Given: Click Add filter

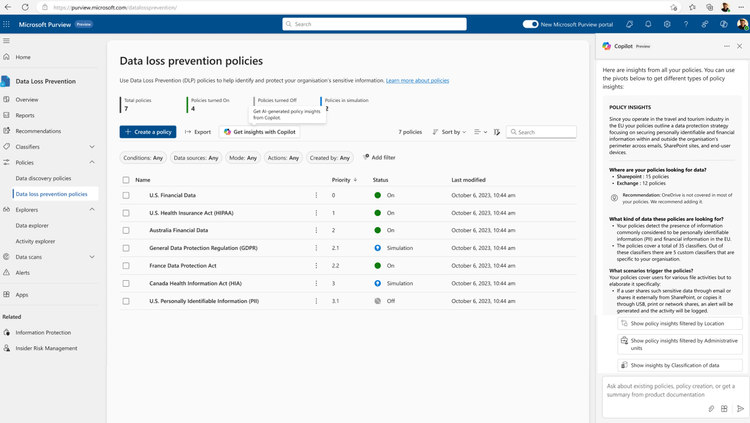Looking at the screenshot, I should click(379, 157).
